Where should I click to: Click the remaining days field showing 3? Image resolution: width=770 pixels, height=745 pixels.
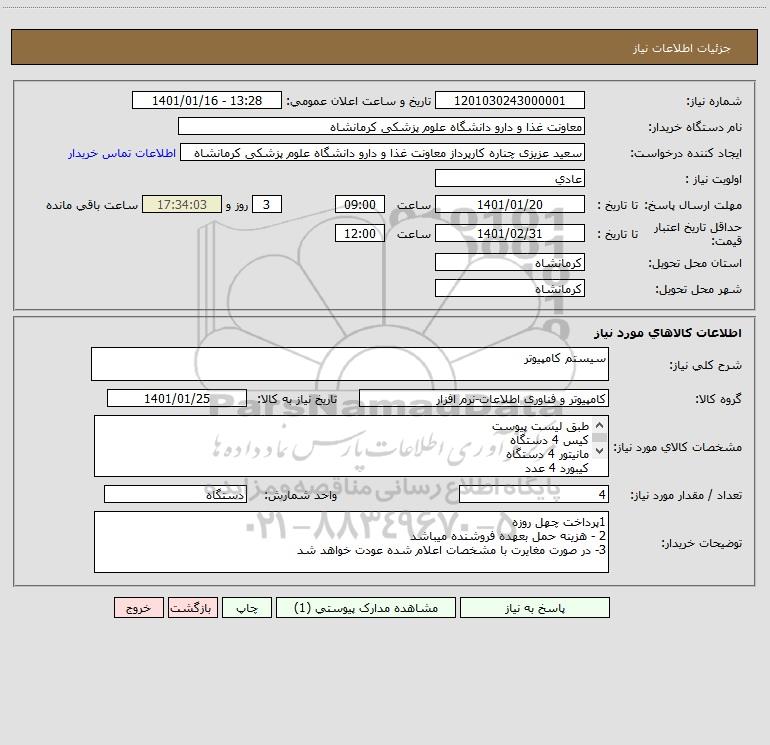click(x=267, y=204)
